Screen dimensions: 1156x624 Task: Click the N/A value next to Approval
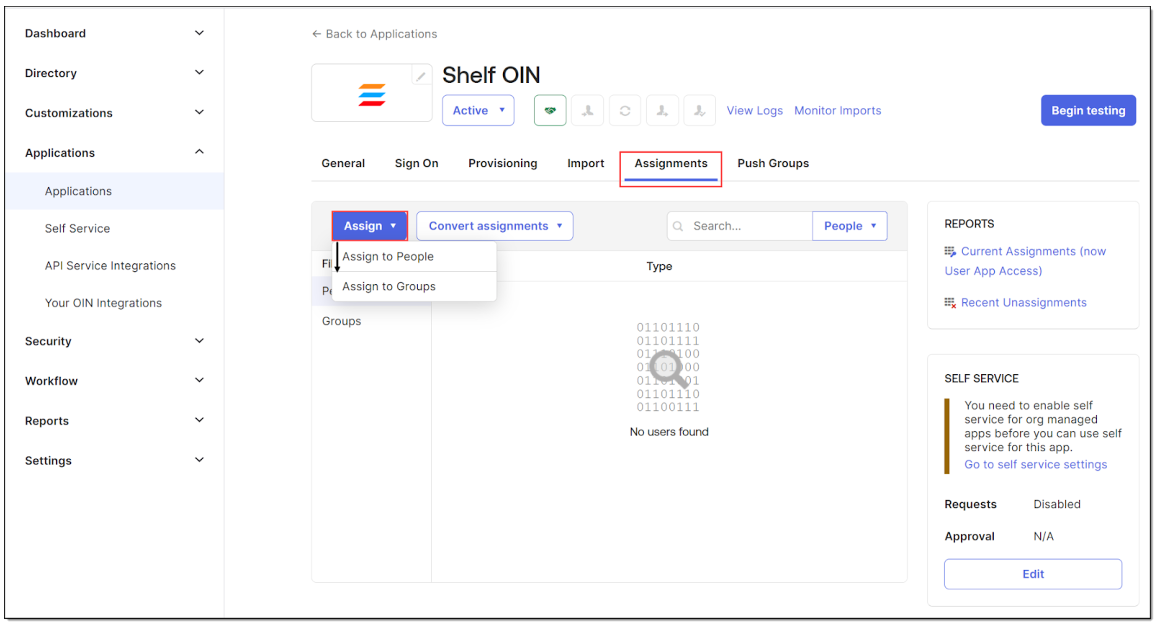(1043, 537)
